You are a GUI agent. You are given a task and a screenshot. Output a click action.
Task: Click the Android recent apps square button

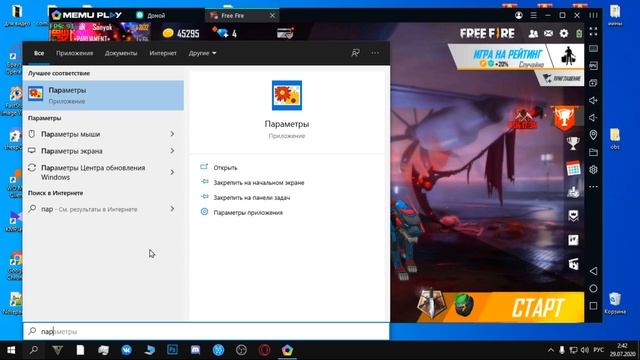[593, 306]
